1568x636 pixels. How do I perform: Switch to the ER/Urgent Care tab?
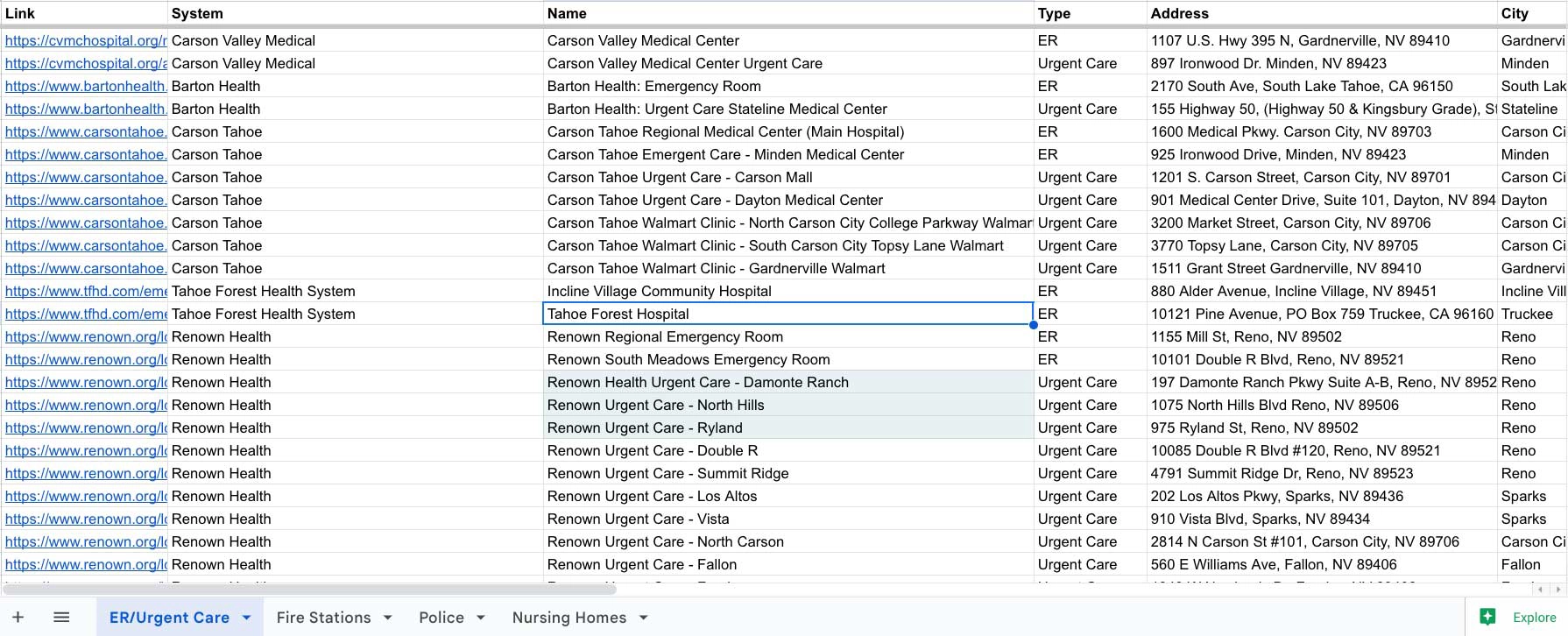169,618
